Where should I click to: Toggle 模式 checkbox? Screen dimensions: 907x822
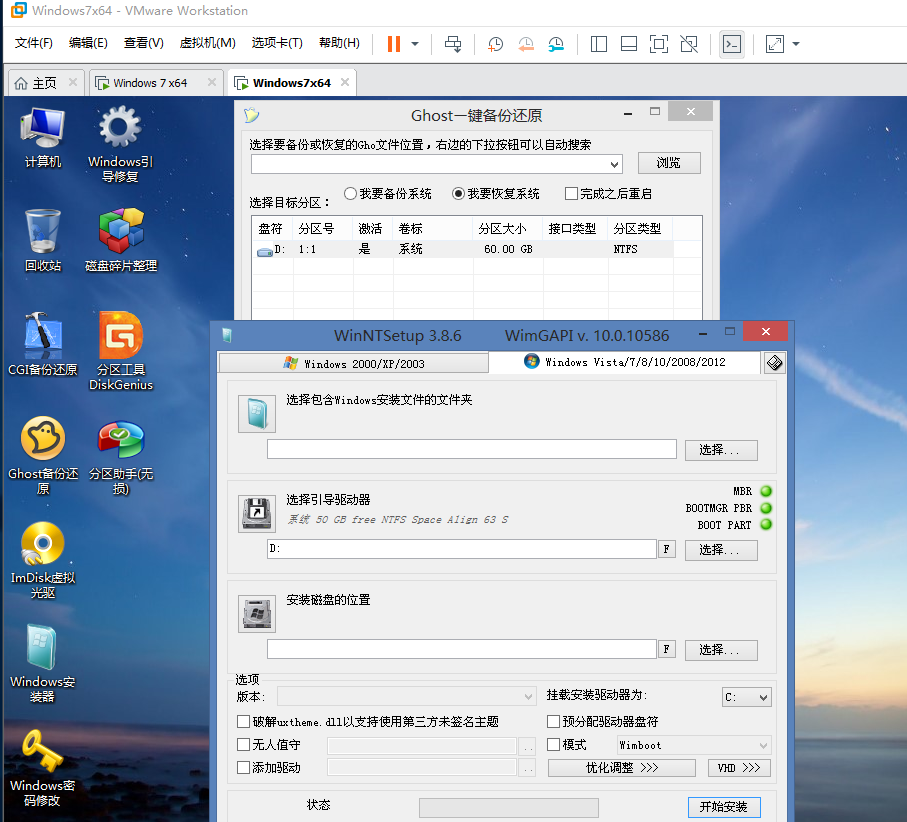554,744
